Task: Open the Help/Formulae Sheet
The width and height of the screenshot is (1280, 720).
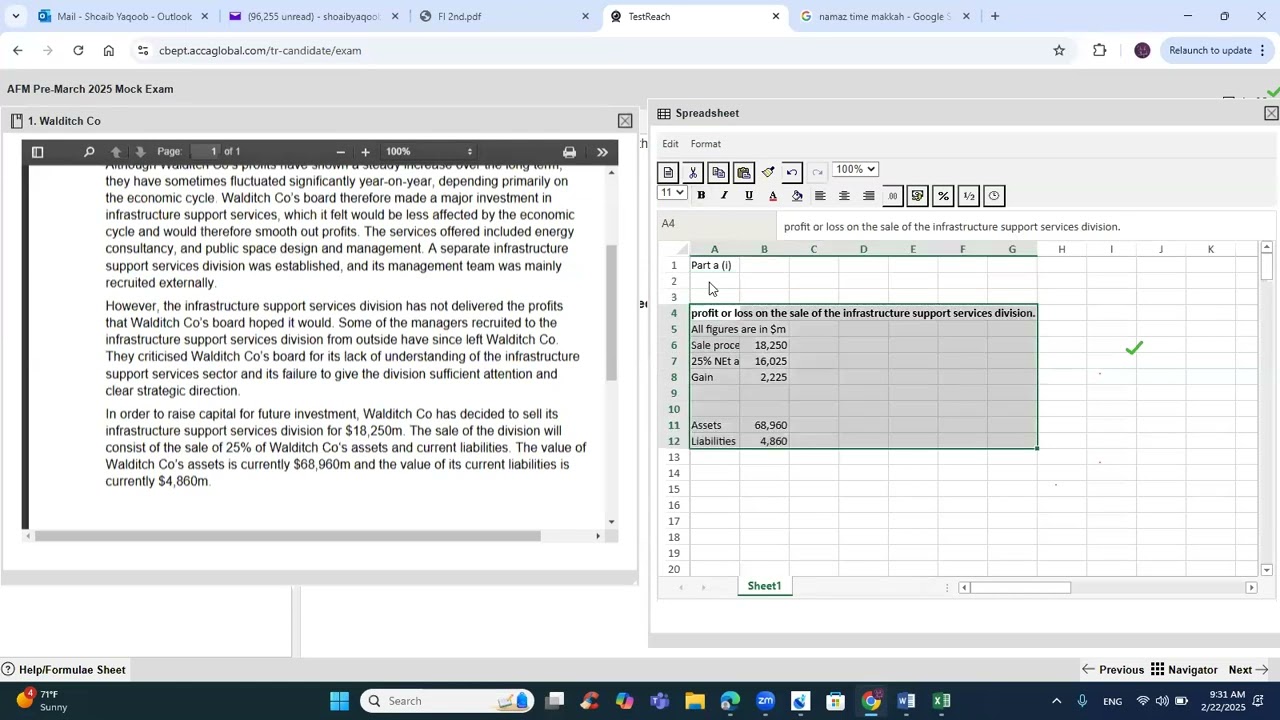Action: (x=63, y=670)
